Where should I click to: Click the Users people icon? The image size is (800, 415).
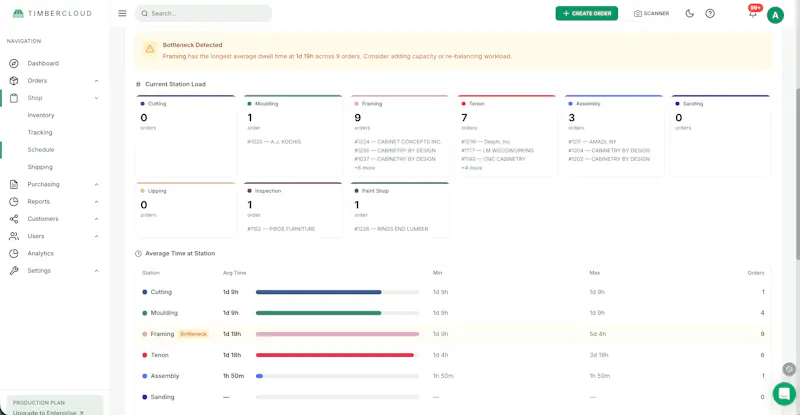pos(14,236)
